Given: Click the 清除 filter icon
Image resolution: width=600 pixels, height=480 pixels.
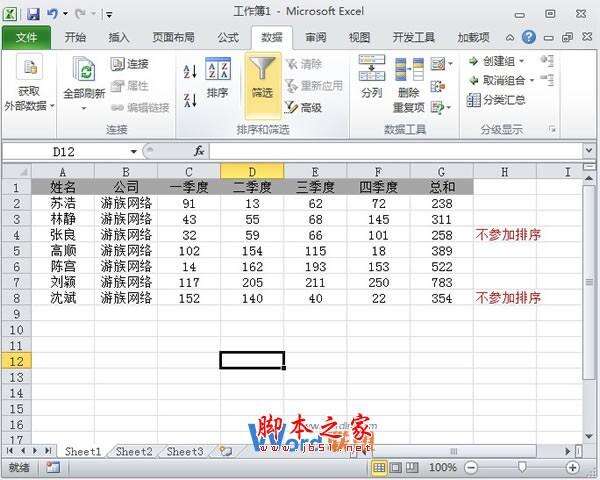Looking at the screenshot, I should pos(292,64).
